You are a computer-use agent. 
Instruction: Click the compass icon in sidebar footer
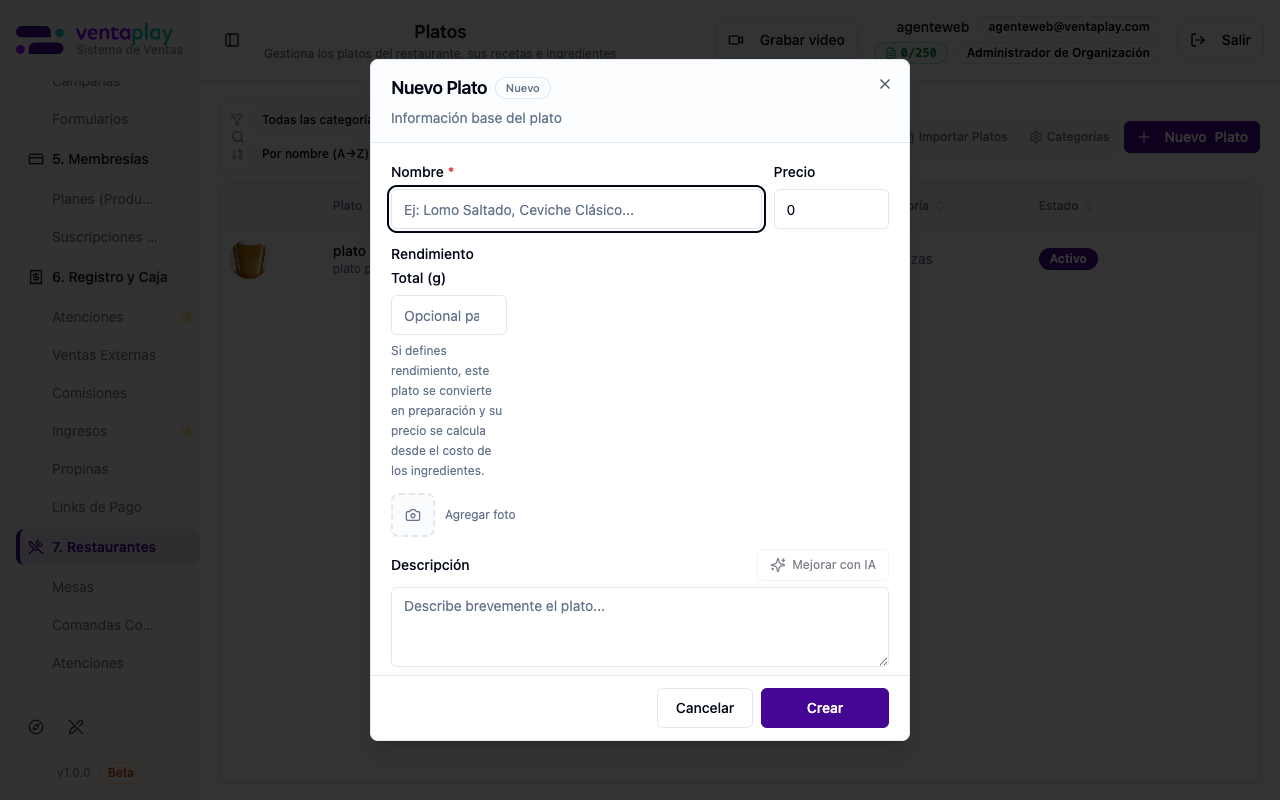coord(37,727)
